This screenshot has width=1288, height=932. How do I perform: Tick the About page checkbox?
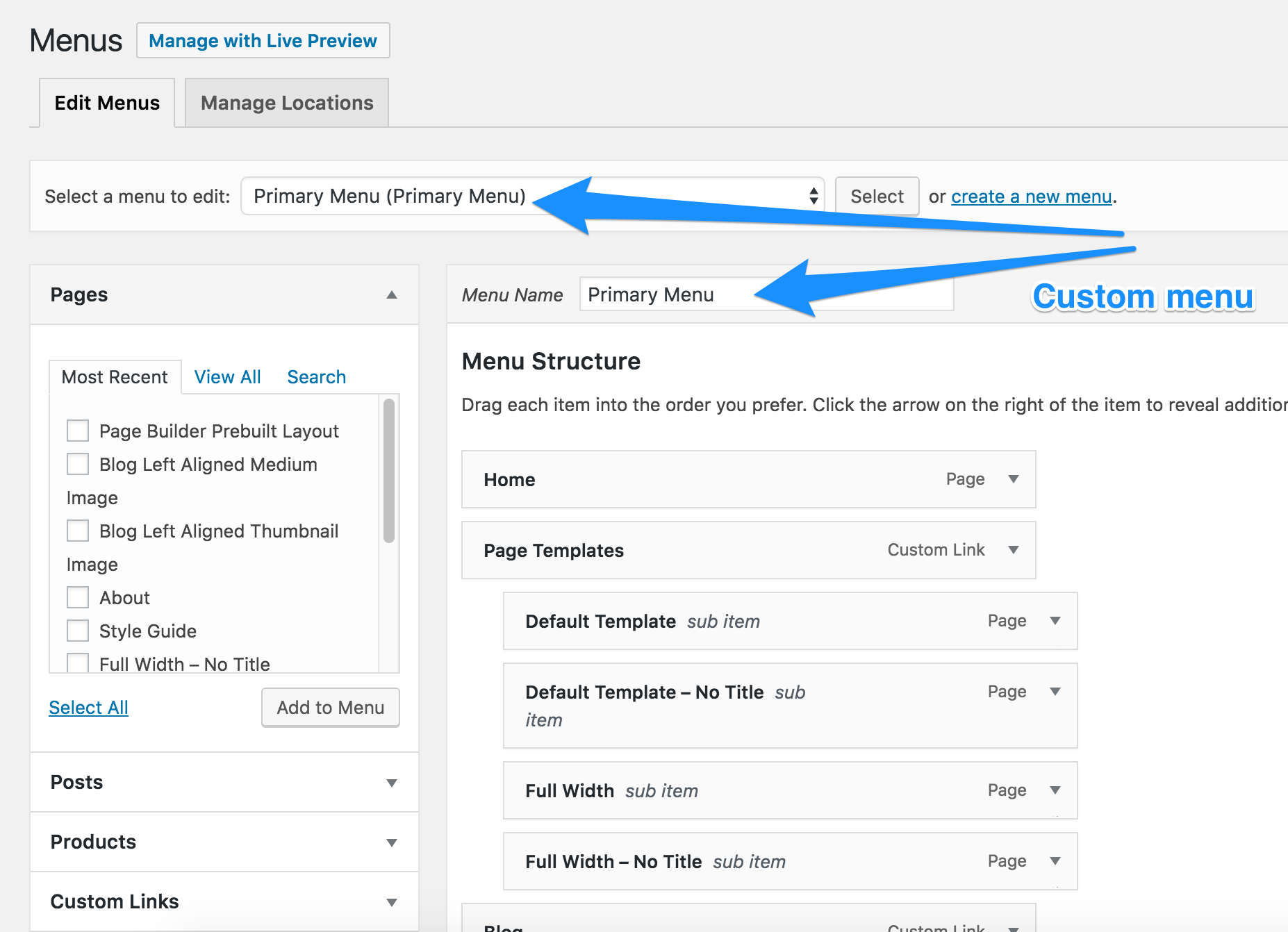coord(78,597)
